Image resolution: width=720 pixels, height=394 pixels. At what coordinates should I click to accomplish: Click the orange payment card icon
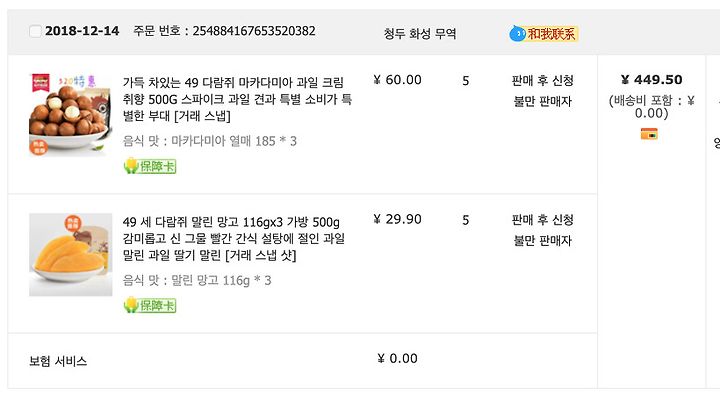649,134
